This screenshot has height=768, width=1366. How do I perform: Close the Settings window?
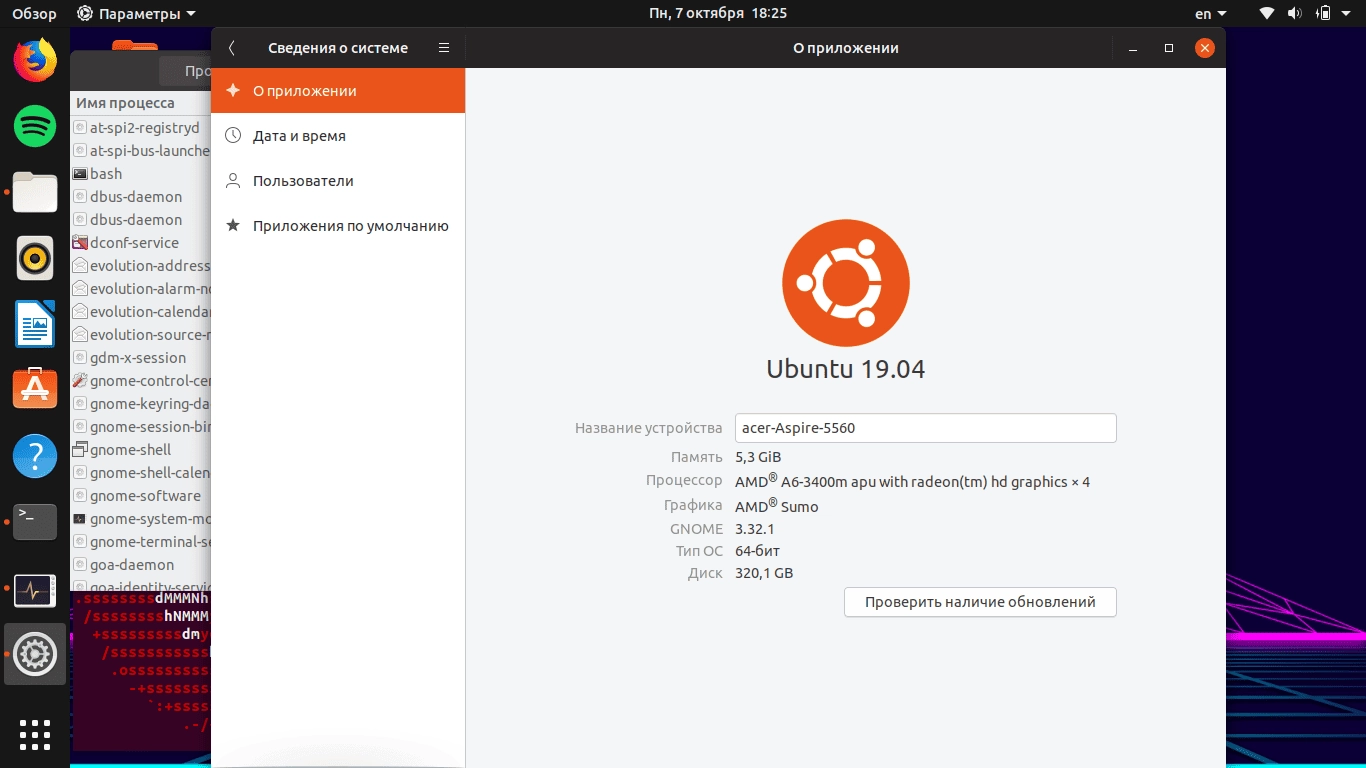click(x=1206, y=48)
